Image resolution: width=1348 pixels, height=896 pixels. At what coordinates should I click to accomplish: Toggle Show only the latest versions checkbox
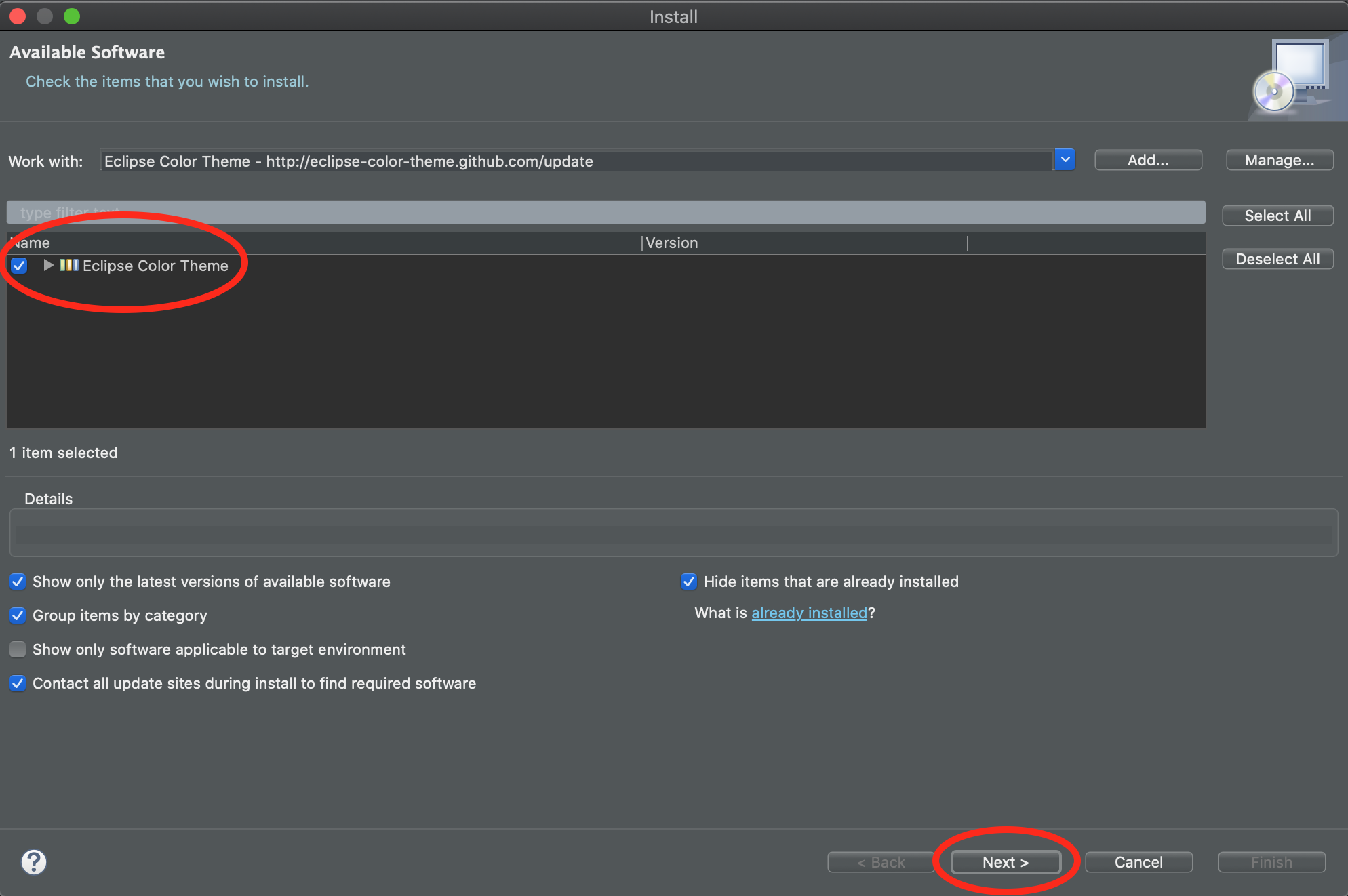coord(18,582)
